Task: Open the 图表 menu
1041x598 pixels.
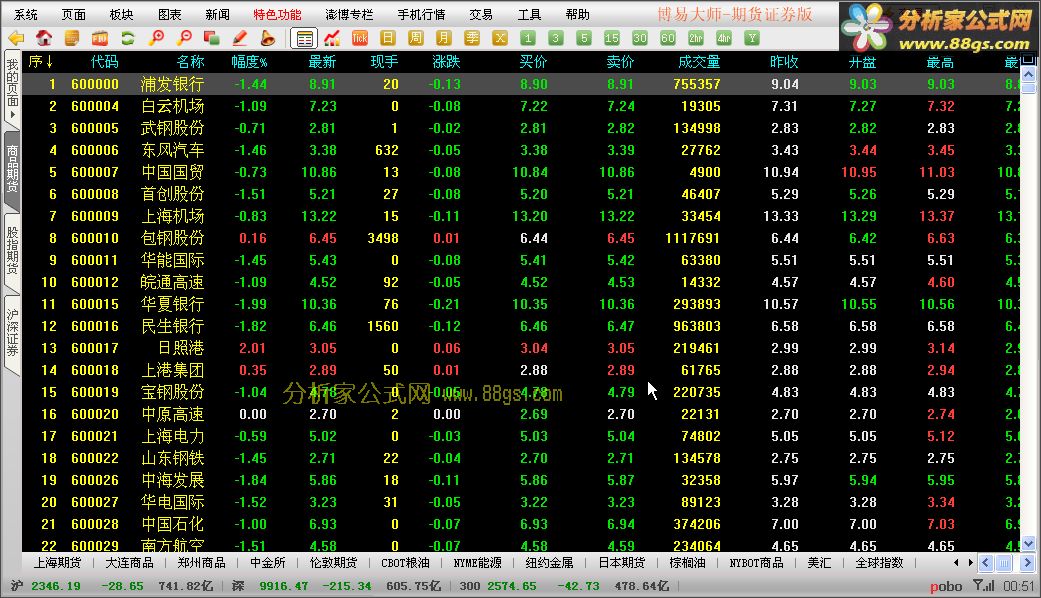Action: click(169, 15)
